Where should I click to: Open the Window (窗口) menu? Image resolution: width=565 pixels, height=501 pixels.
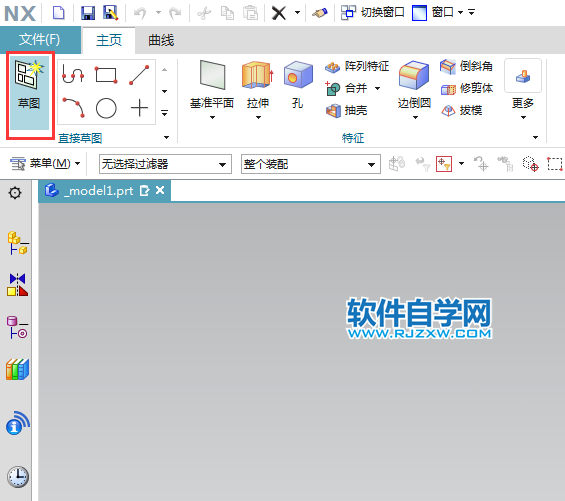coord(438,13)
